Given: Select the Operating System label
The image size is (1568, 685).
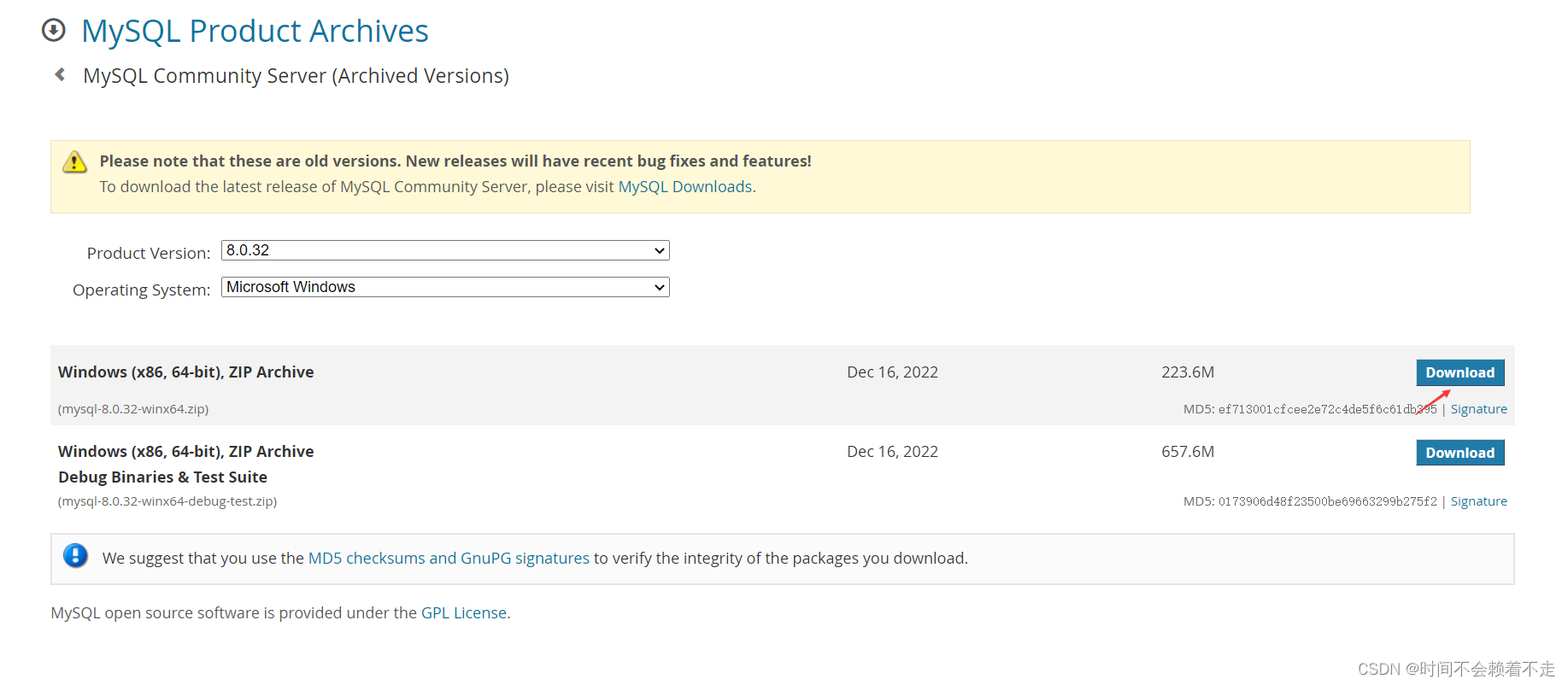Looking at the screenshot, I should point(141,290).
